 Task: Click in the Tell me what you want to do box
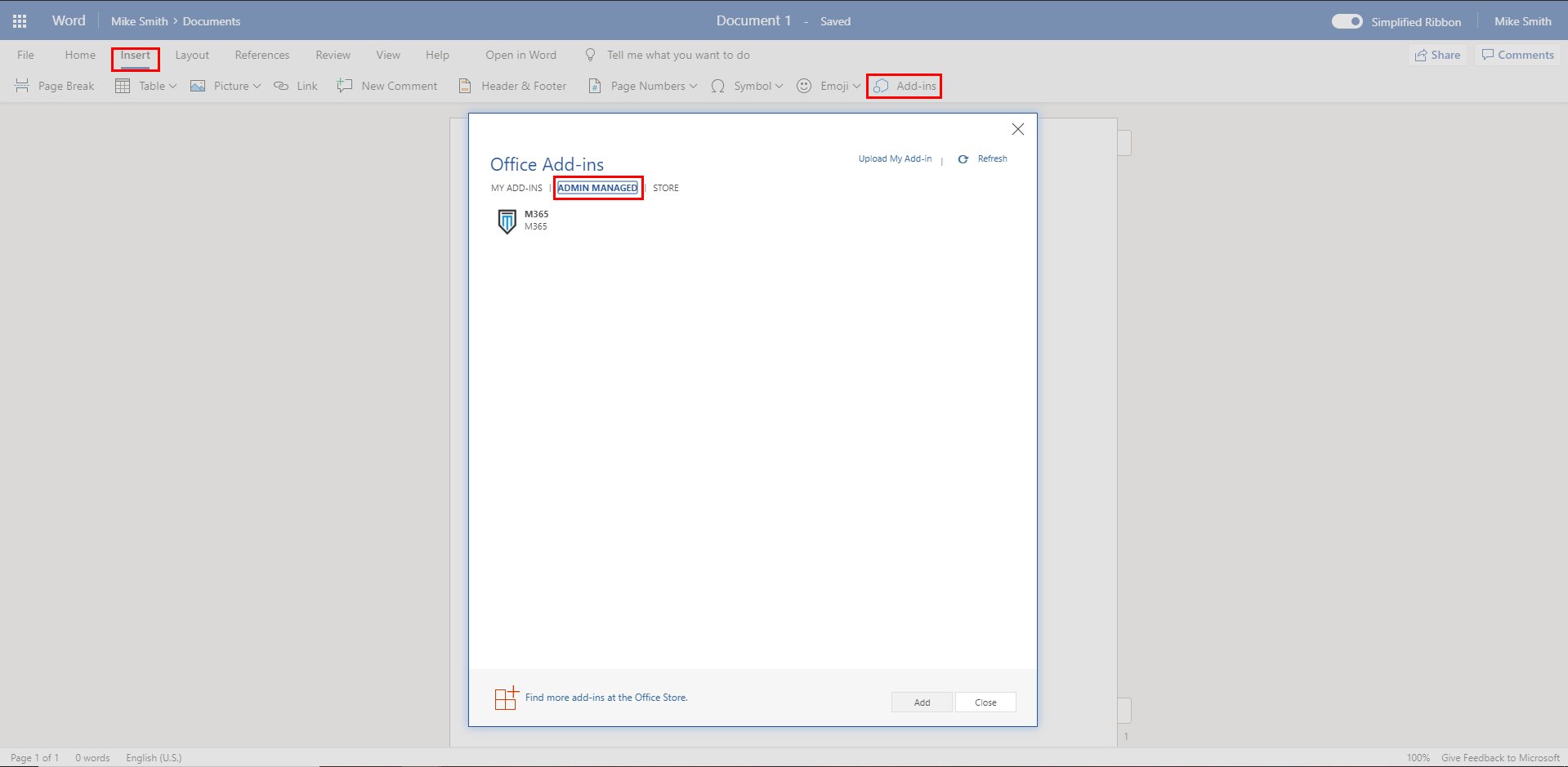click(678, 55)
